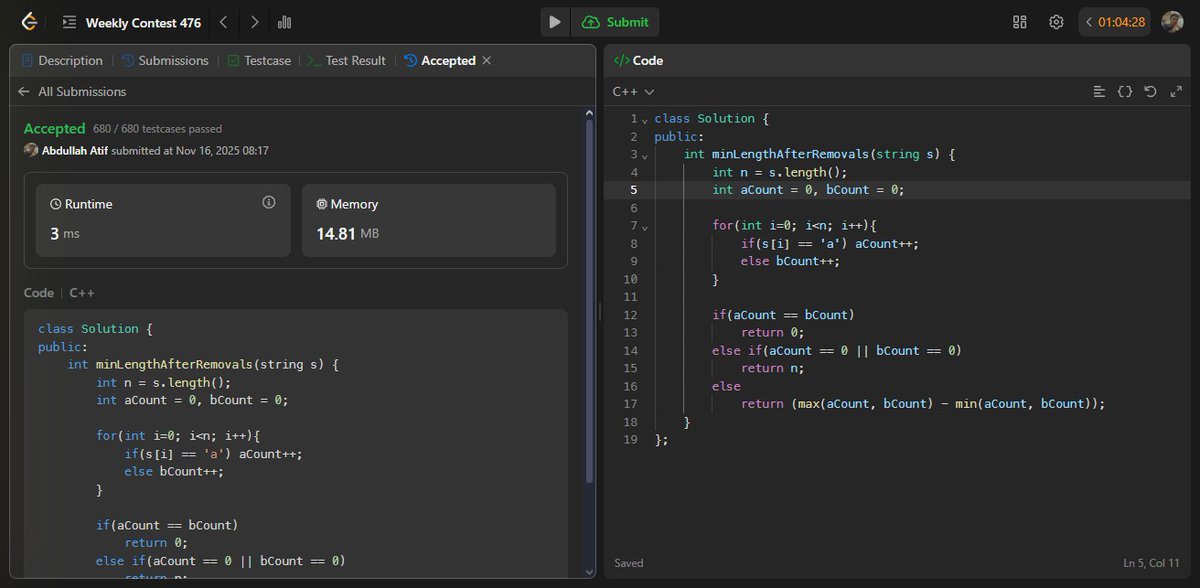Select the Runtime 3 ms card

coord(163,220)
